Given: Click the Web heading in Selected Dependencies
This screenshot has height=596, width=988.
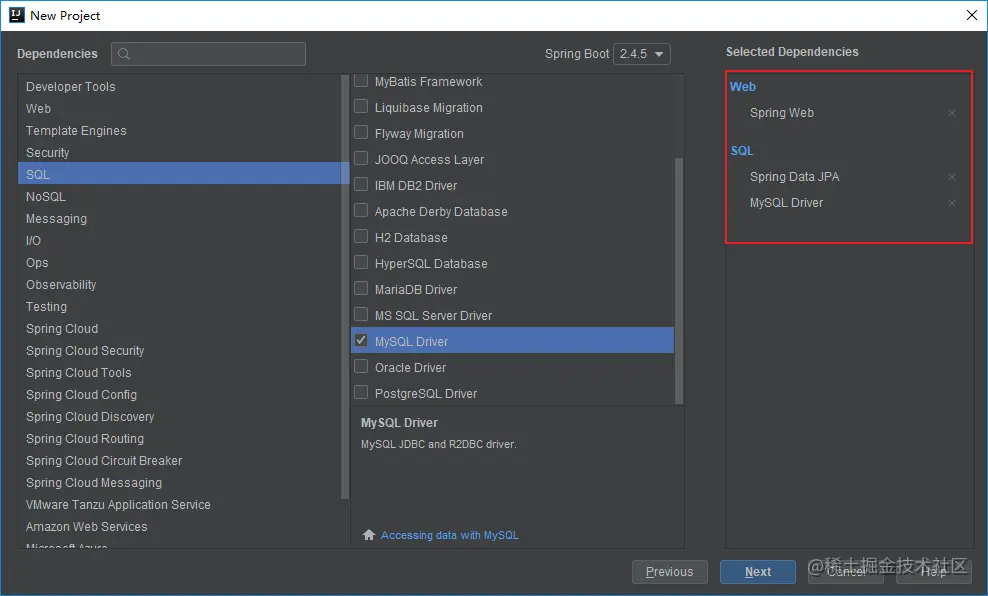Looking at the screenshot, I should pyautogui.click(x=742, y=87).
